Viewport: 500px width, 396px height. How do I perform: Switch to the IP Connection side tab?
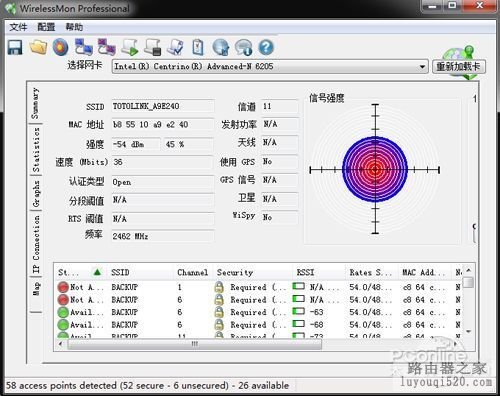pyautogui.click(x=36, y=244)
